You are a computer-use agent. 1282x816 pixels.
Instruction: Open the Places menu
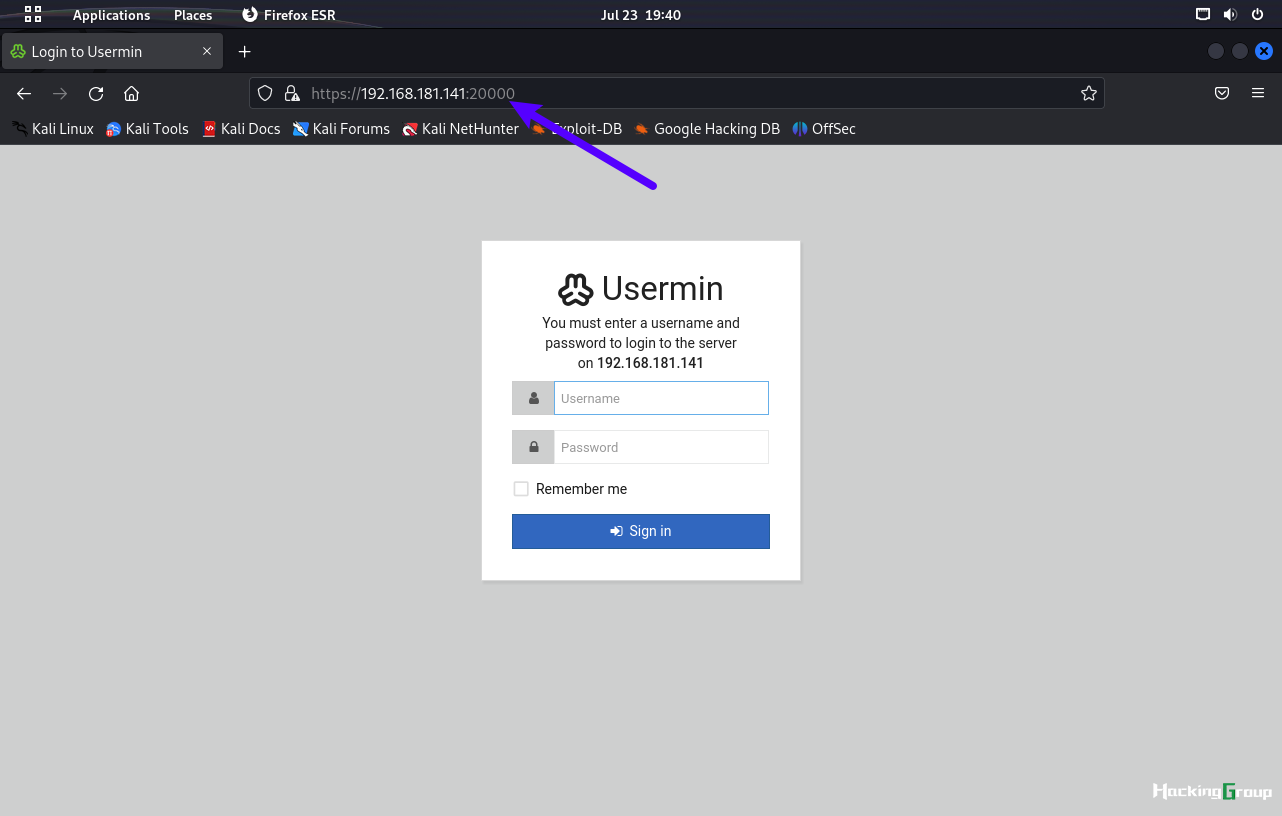tap(193, 15)
